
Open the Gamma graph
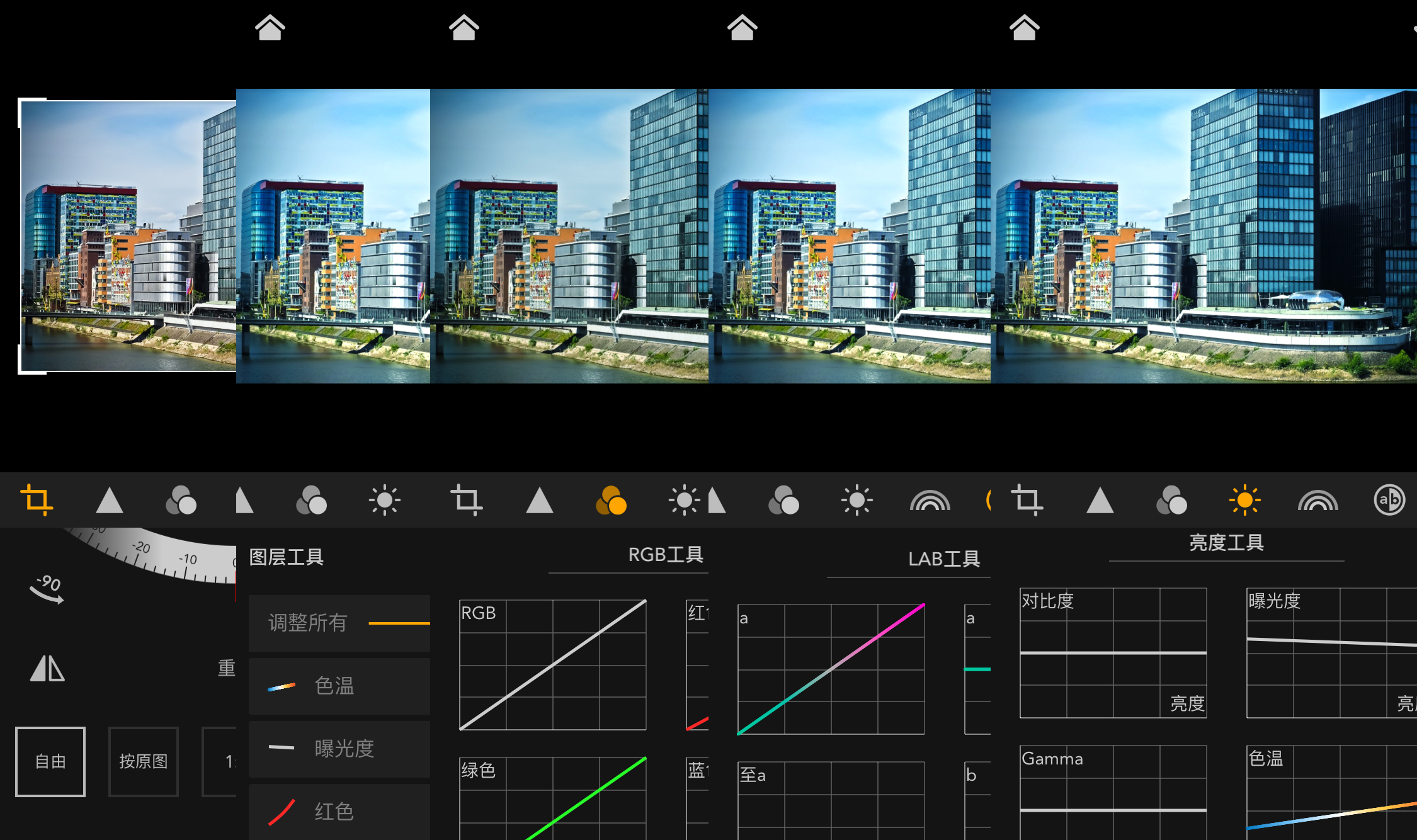pyautogui.click(x=1113, y=793)
